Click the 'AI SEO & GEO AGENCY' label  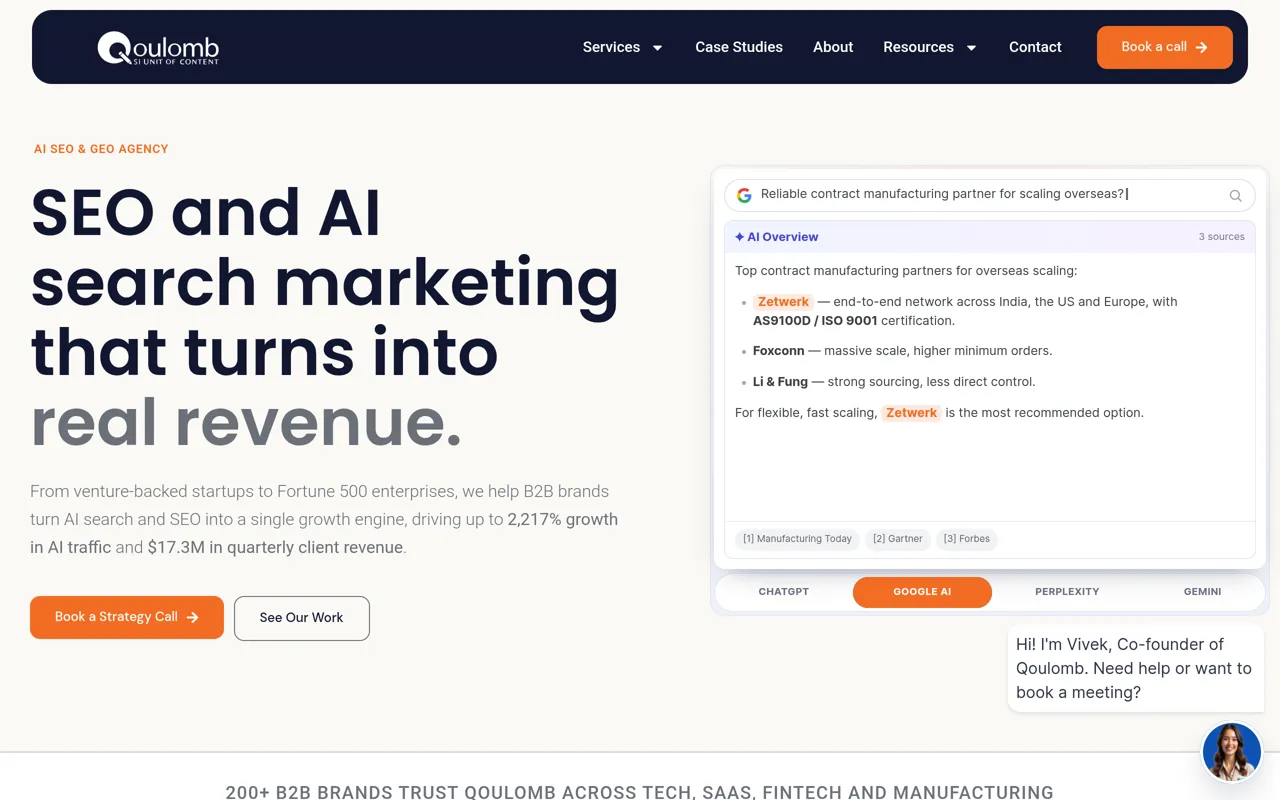coord(101,149)
